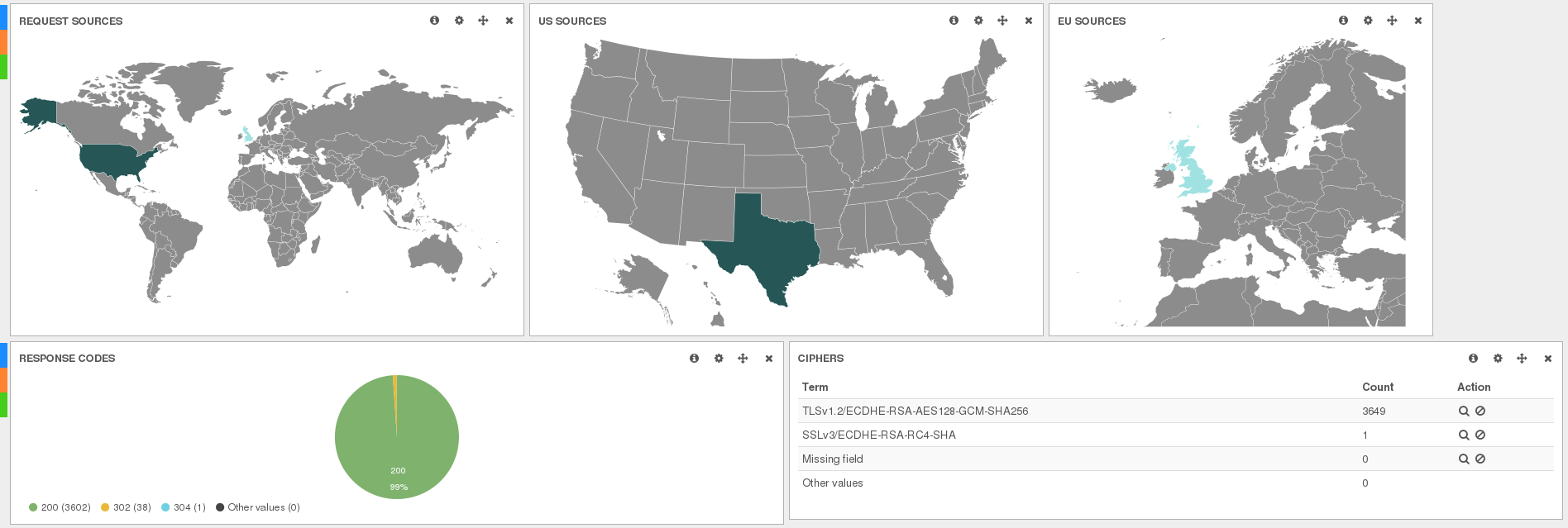Toggle 200 (3602) legend entry
1568x528 pixels.
point(60,507)
